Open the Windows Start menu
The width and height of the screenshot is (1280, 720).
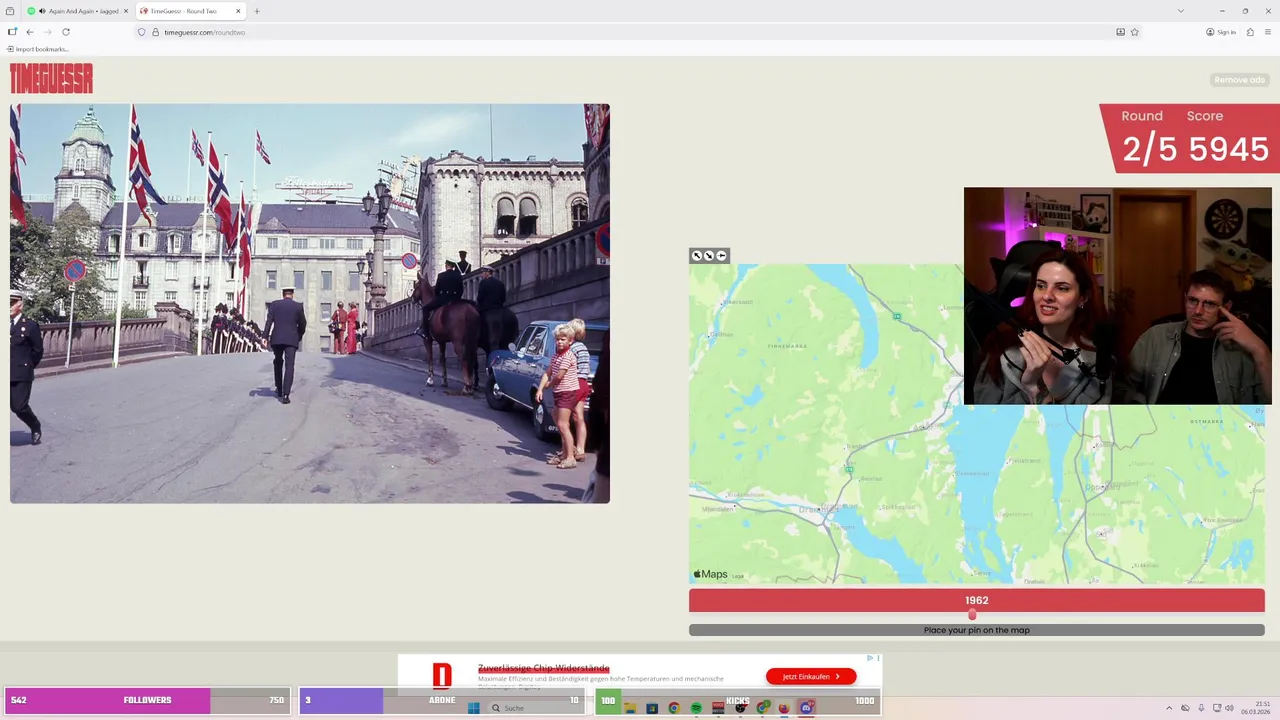pyautogui.click(x=473, y=708)
